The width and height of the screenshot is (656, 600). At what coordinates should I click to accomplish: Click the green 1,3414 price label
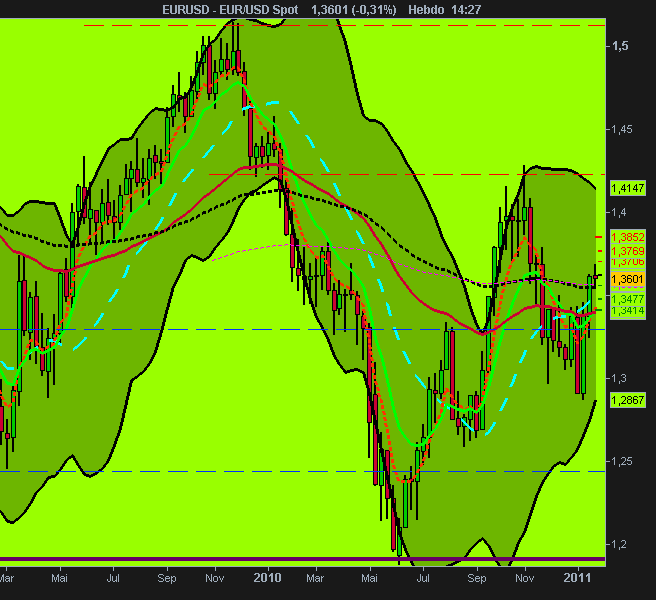(x=628, y=311)
